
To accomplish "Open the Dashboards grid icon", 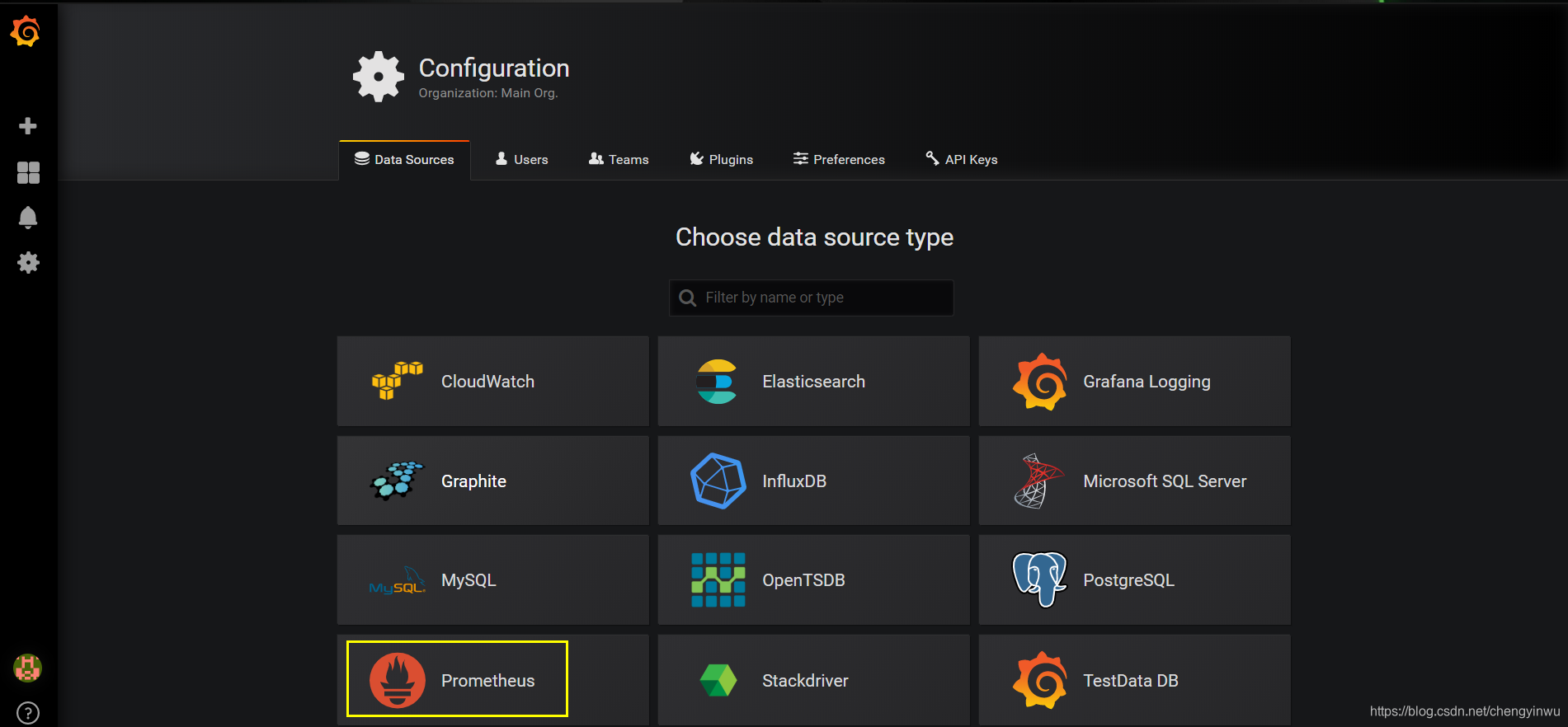I will click(28, 172).
